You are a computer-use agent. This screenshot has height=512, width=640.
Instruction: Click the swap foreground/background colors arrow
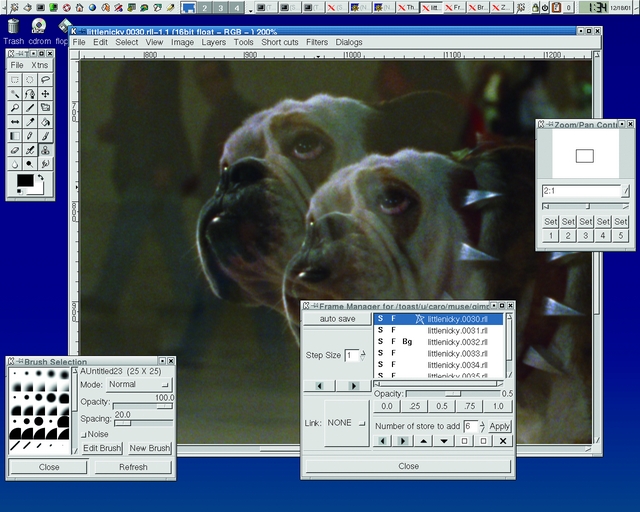(40, 178)
